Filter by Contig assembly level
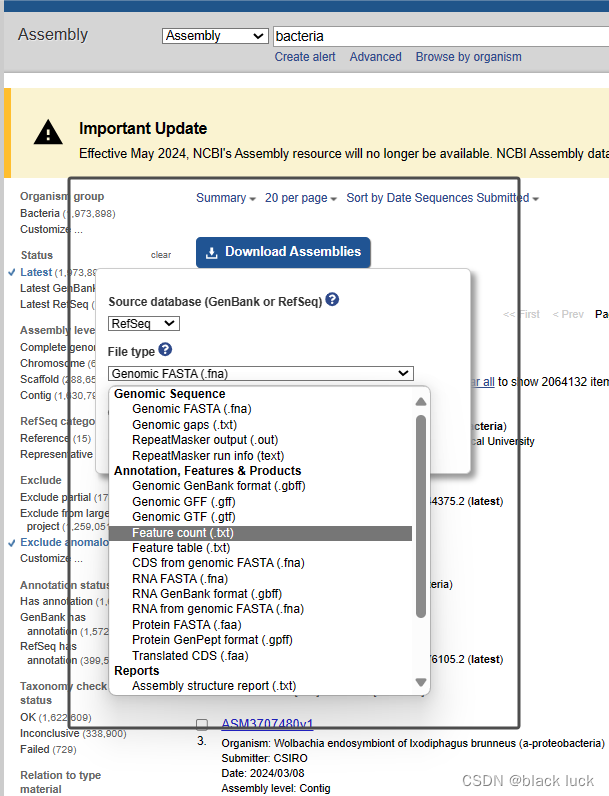The width and height of the screenshot is (609, 796). [x=36, y=395]
